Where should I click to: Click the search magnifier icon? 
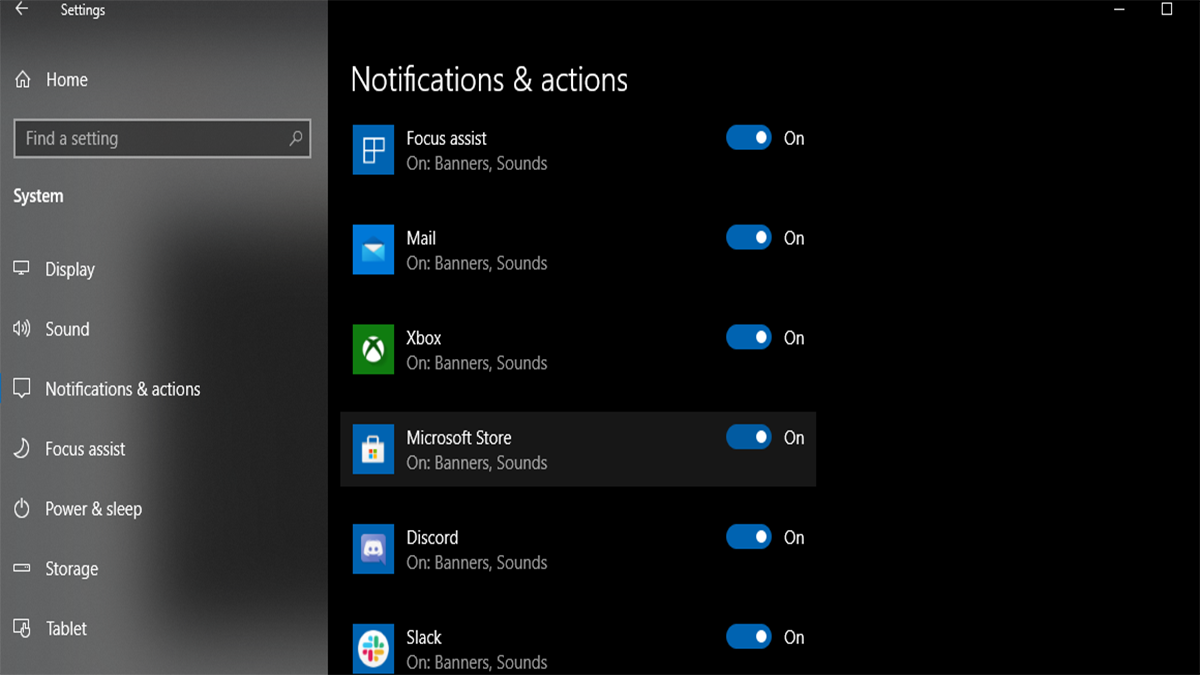295,139
